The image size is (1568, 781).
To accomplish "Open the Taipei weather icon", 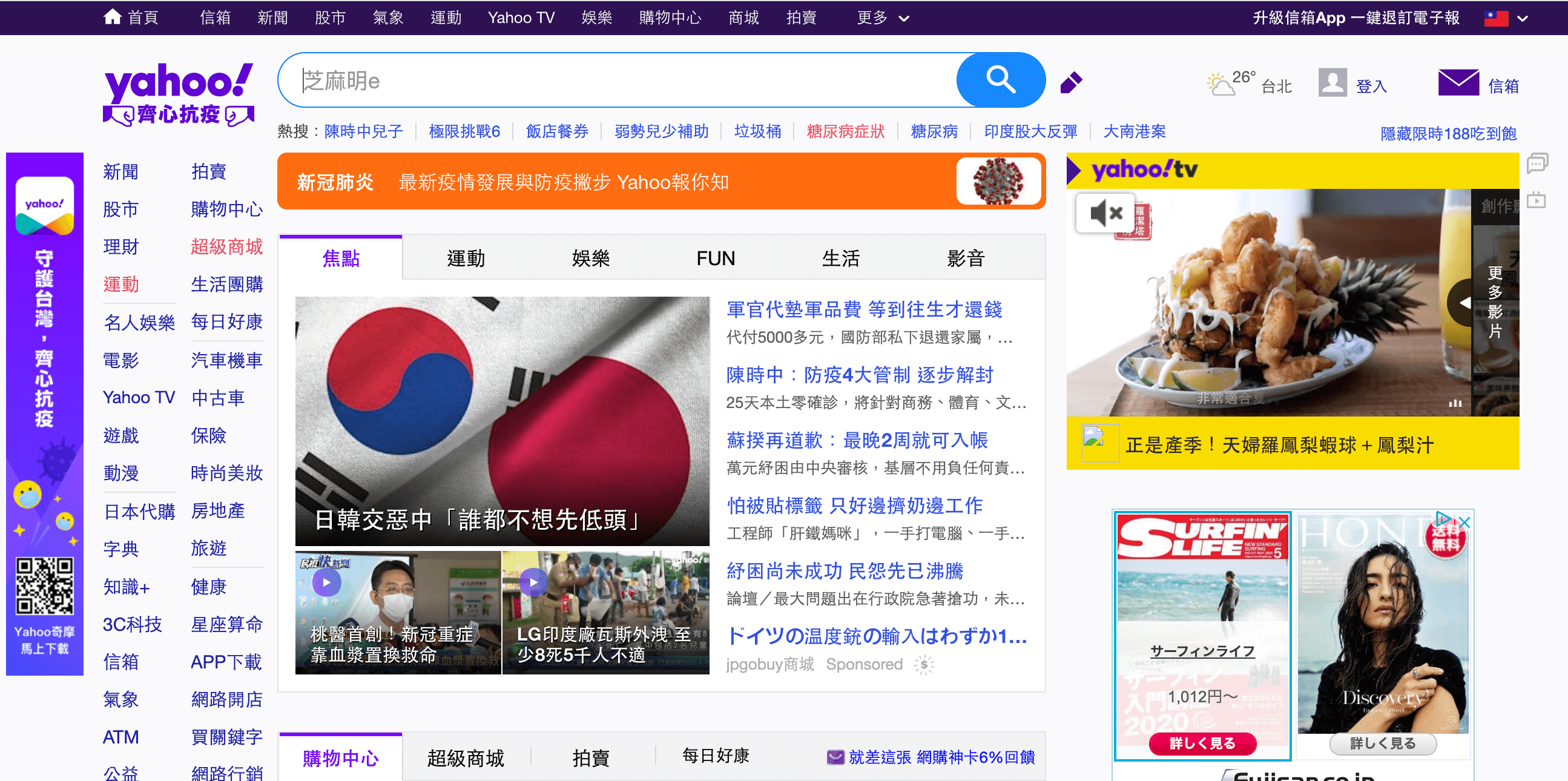I will pos(1220,85).
